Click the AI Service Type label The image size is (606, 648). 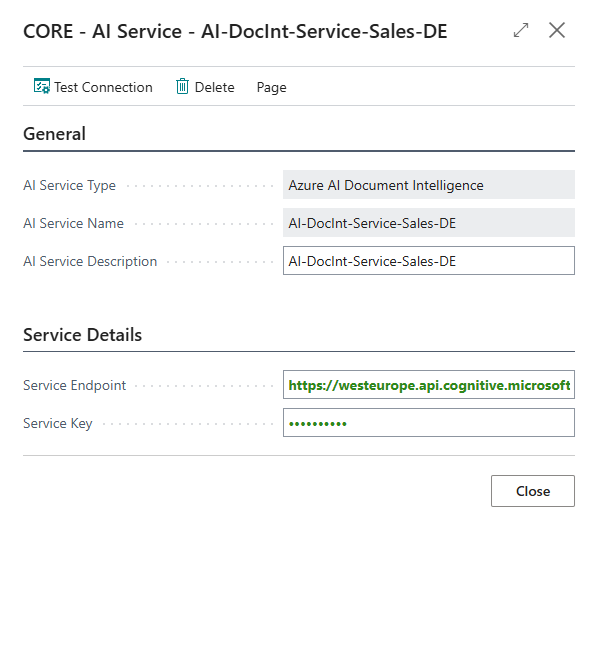tap(69, 186)
